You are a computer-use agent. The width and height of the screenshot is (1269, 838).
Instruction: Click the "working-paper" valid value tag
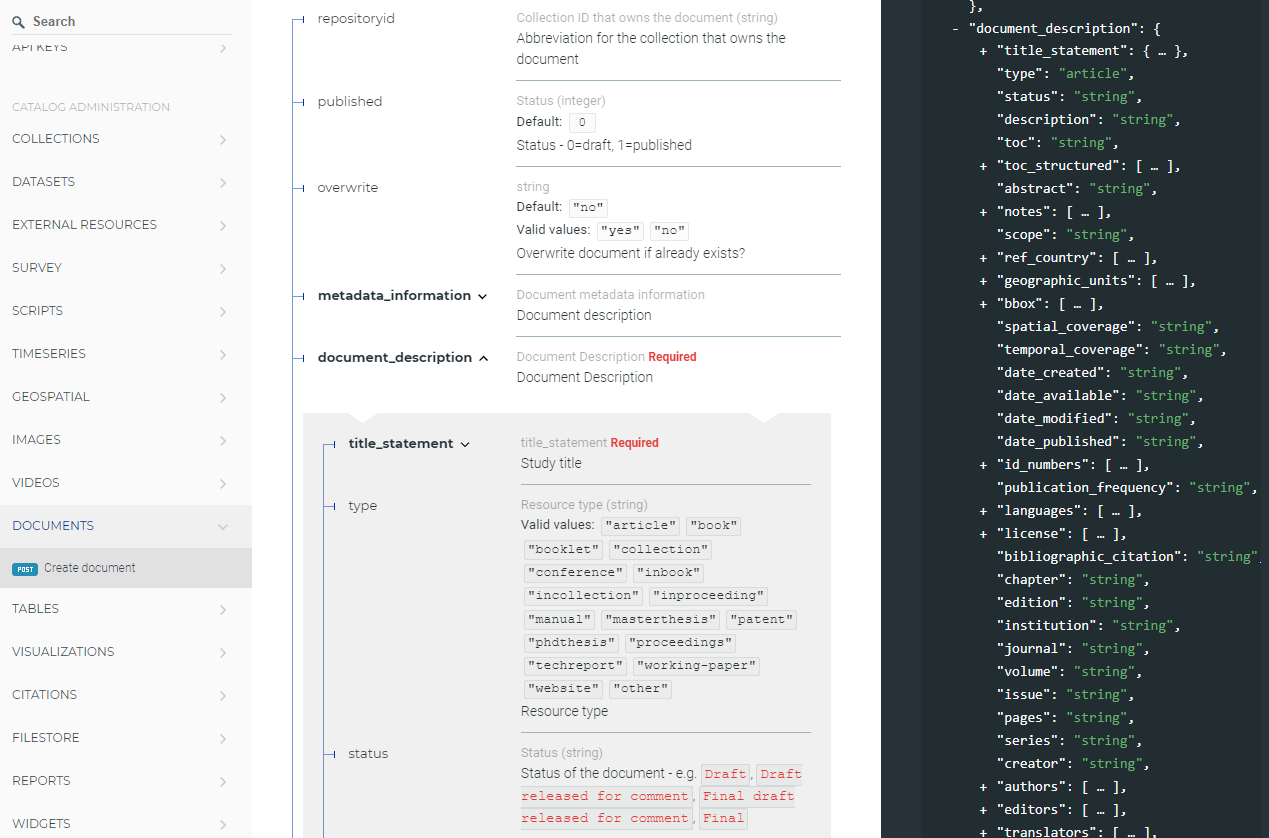tap(696, 666)
